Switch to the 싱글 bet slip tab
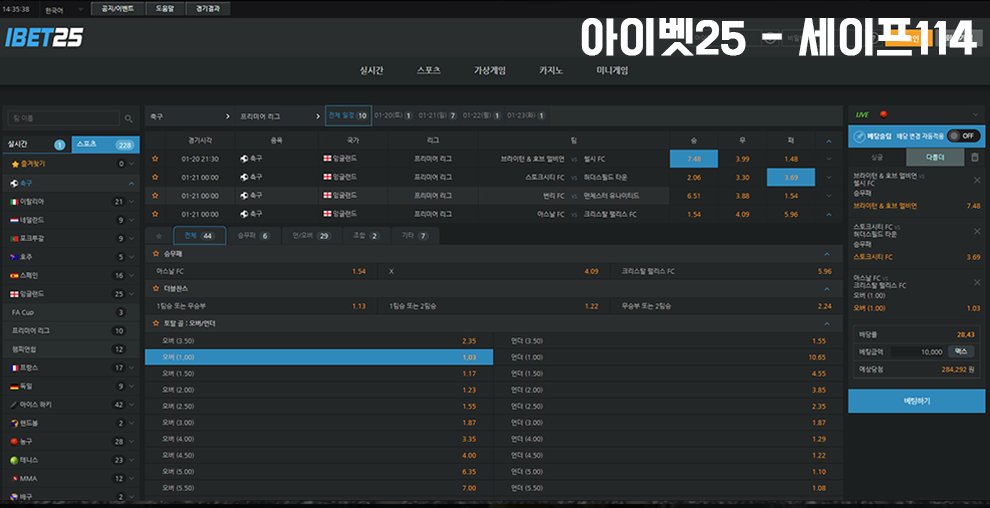990x508 pixels. pos(877,157)
